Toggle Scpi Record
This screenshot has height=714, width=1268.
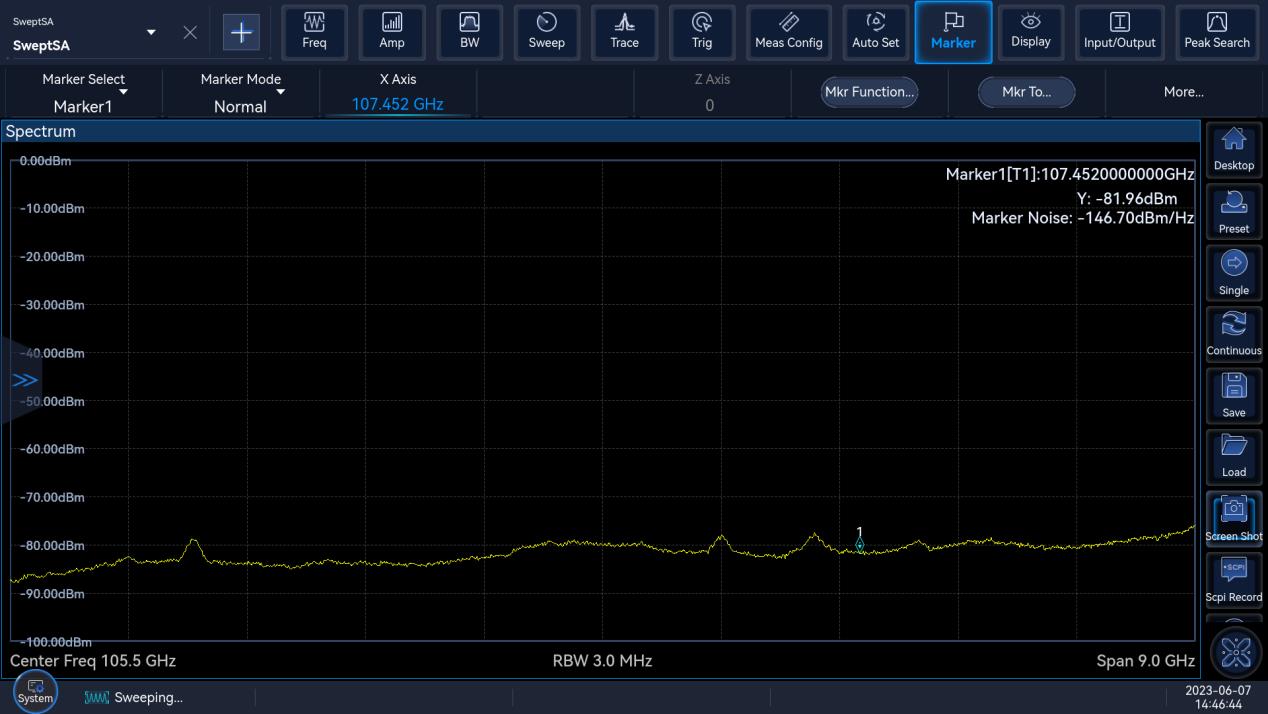(x=1233, y=579)
